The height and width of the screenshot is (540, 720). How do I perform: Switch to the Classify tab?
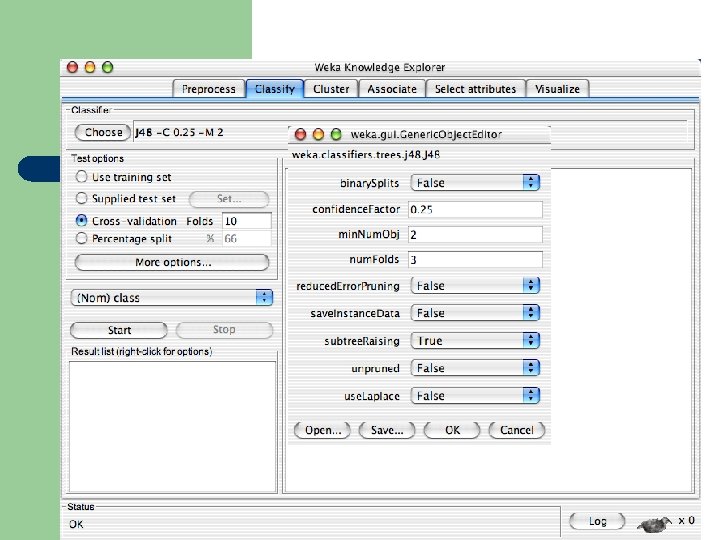point(275,89)
